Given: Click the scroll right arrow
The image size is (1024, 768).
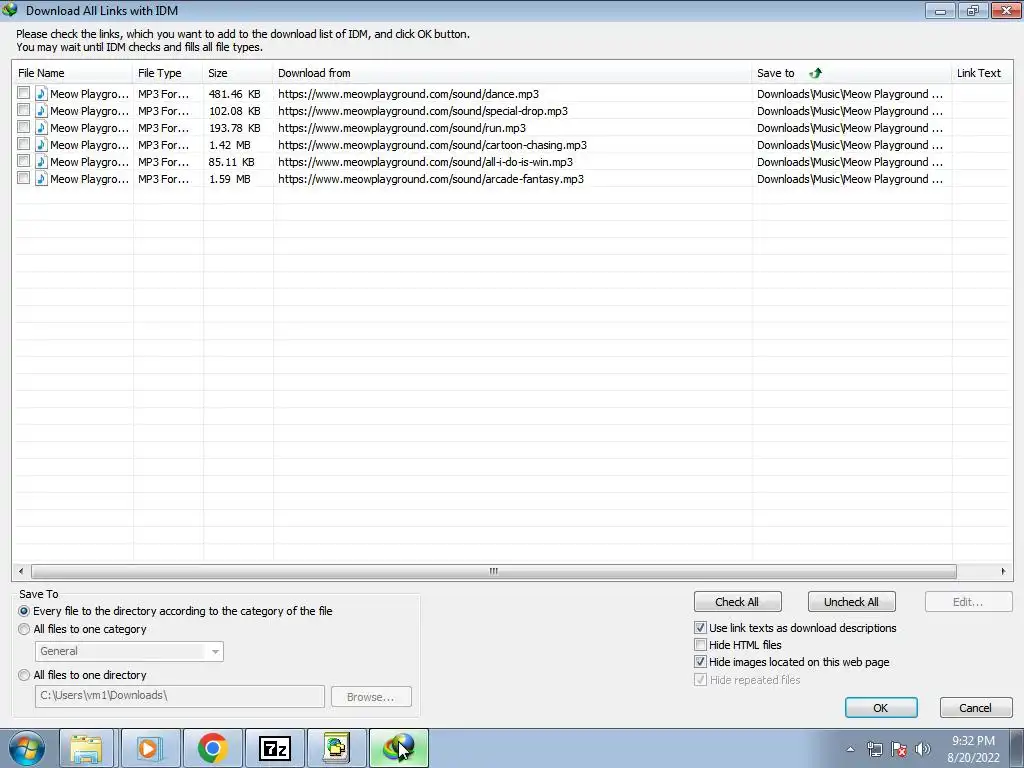Looking at the screenshot, I should tap(1003, 571).
